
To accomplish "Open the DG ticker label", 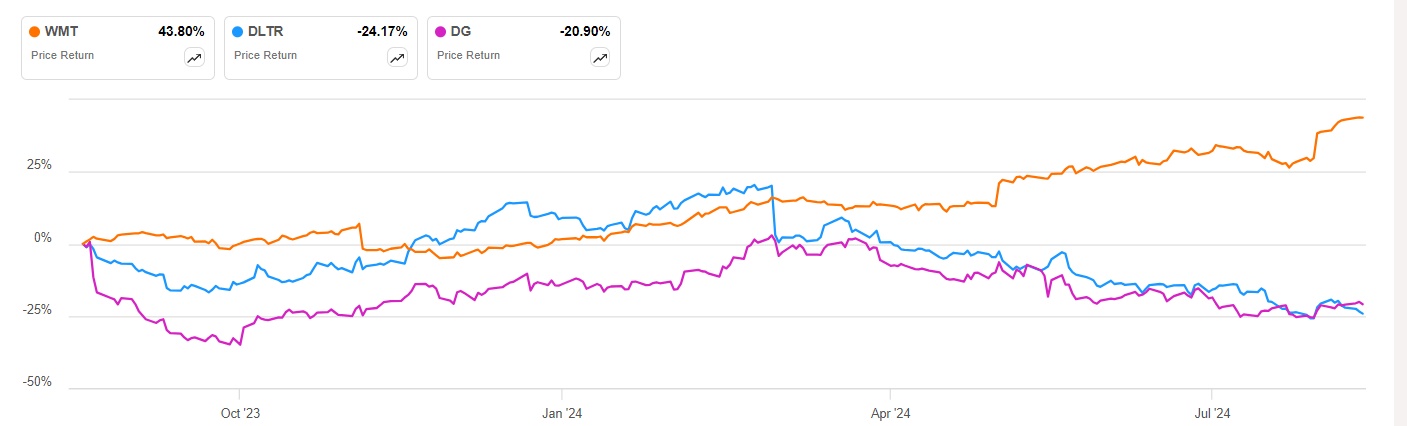I will click(463, 32).
